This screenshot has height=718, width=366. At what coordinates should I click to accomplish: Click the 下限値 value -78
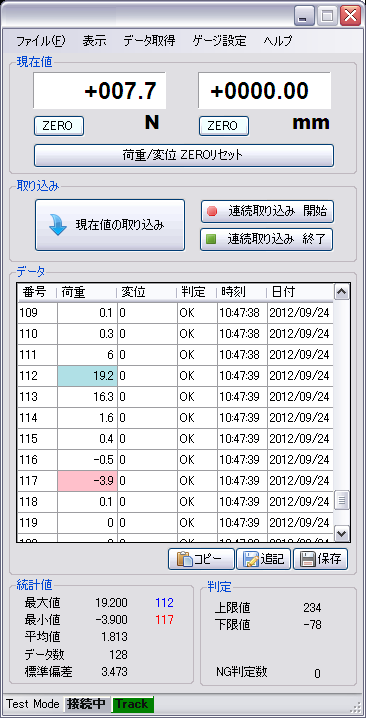click(x=312, y=625)
